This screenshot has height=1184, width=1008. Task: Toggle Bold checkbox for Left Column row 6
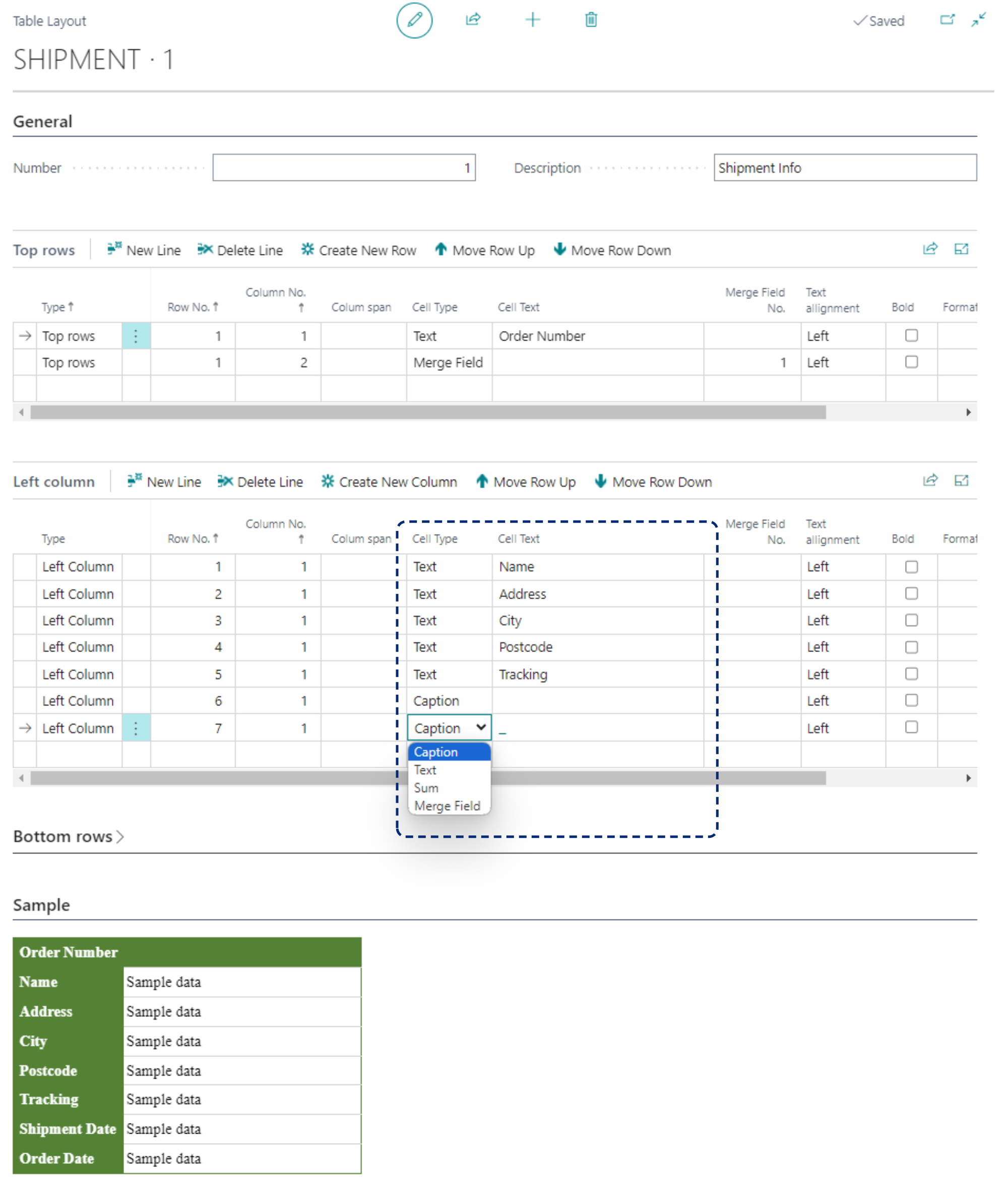pos(911,700)
